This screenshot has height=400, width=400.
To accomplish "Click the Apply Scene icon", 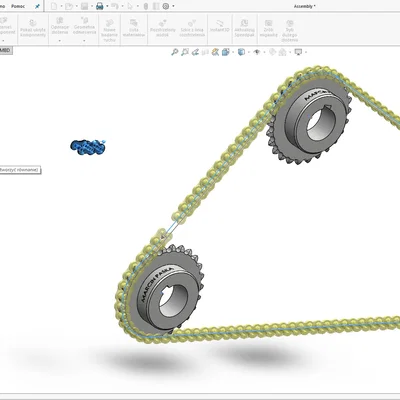I will 282,52.
